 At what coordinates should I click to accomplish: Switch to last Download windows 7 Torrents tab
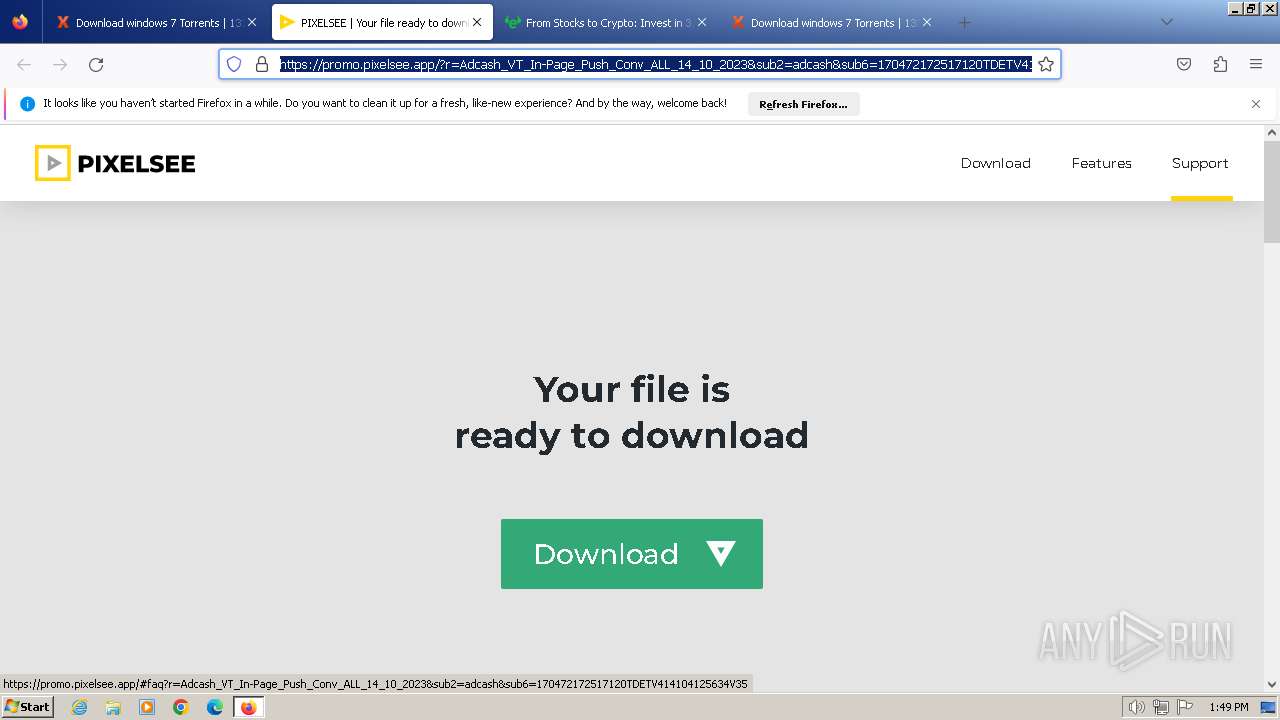coord(831,22)
